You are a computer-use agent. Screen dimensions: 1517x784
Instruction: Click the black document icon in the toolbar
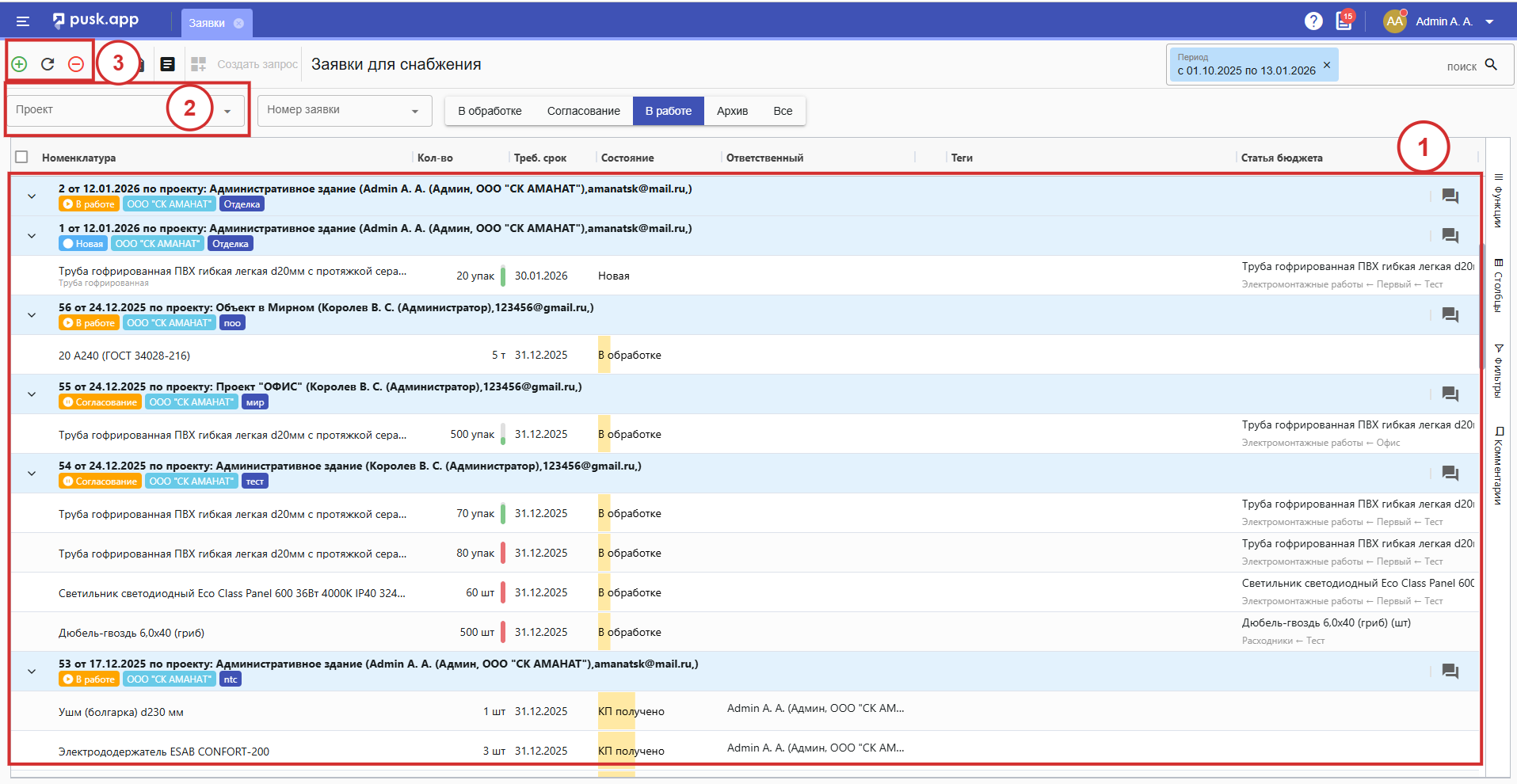click(x=167, y=64)
